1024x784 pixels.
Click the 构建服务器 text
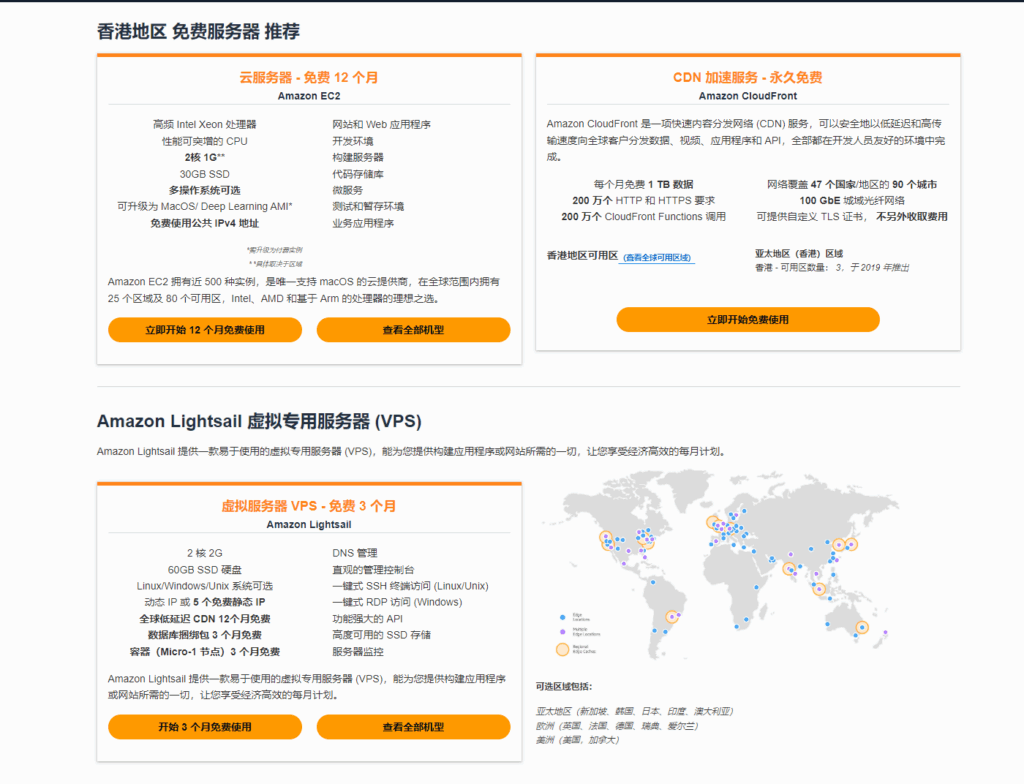point(358,157)
